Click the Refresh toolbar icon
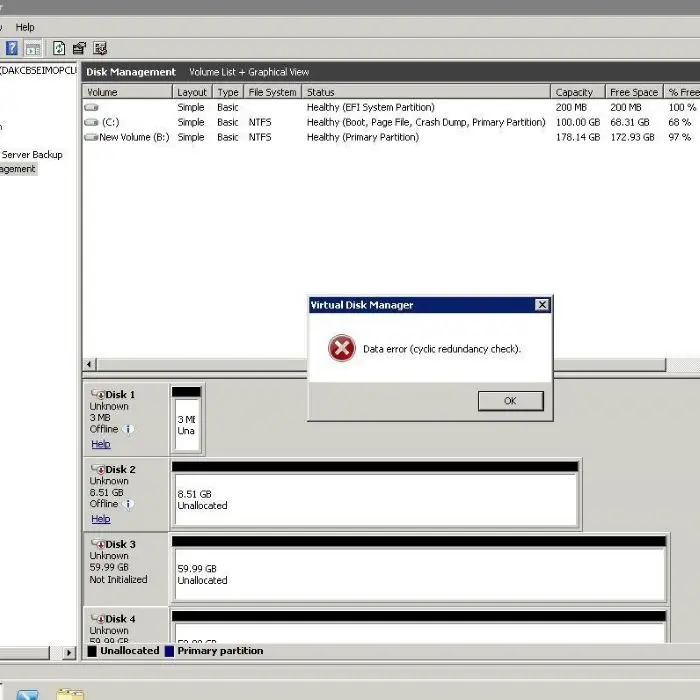 click(59, 48)
